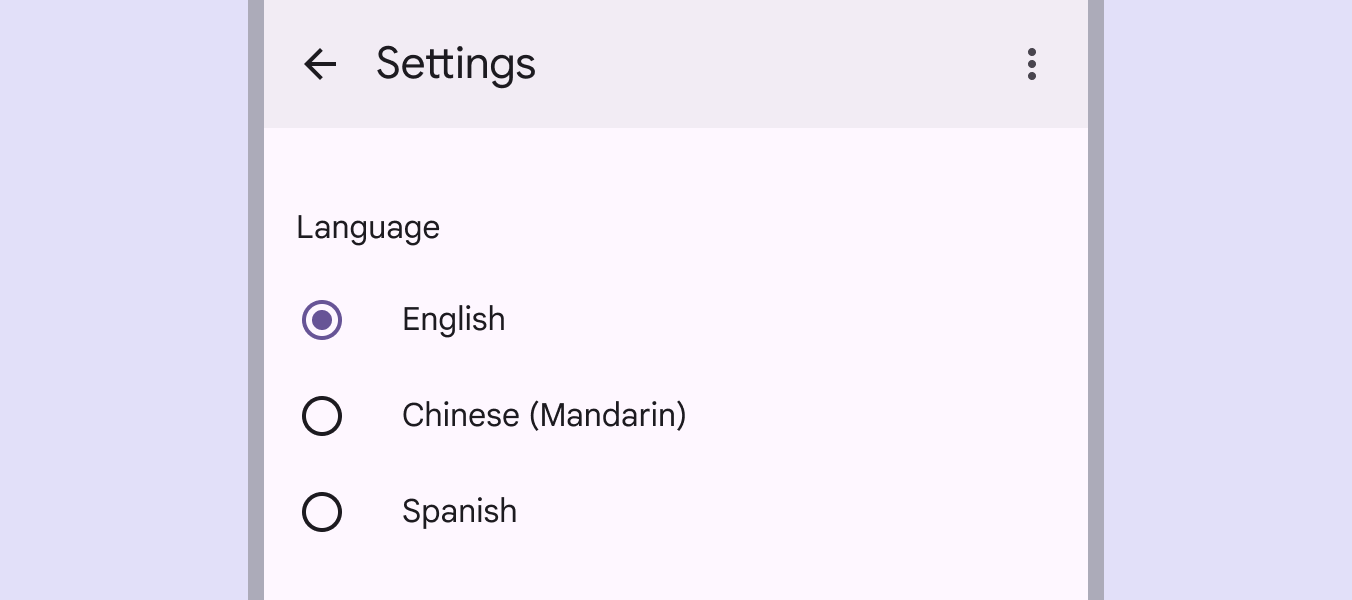This screenshot has width=1352, height=600.
Task: Click empty space right of Chinese (Mandarin) row
Action: point(880,416)
